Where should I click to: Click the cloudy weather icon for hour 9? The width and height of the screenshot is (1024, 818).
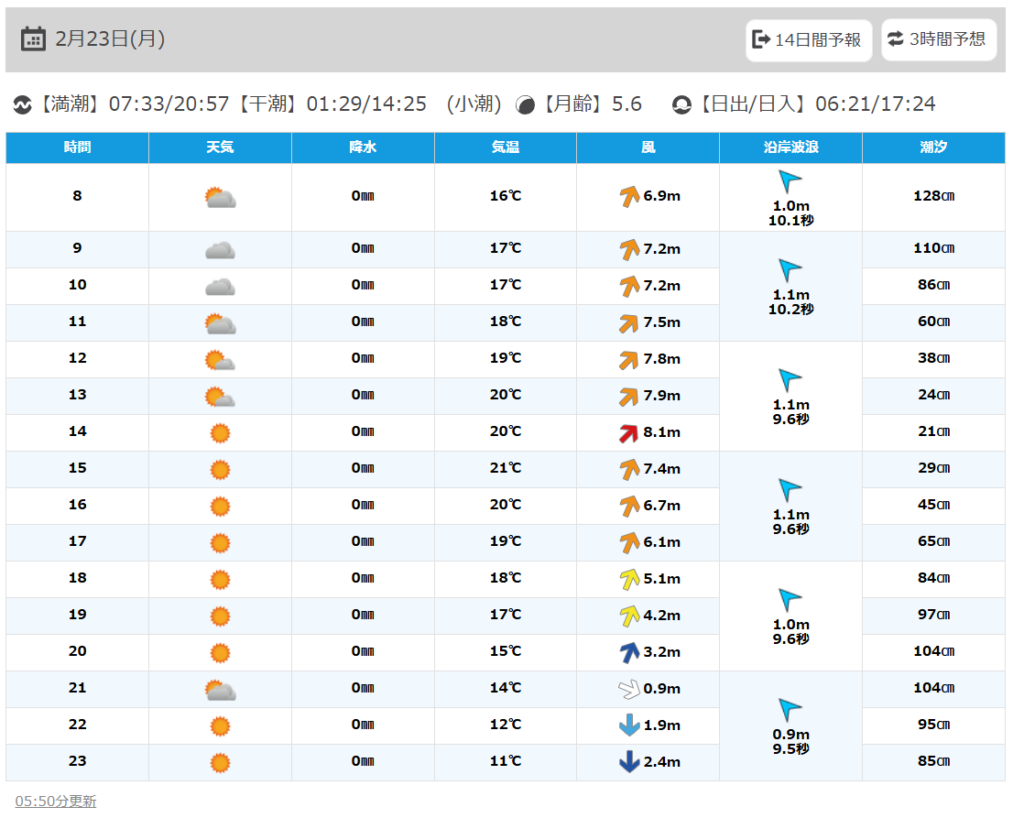coord(220,249)
